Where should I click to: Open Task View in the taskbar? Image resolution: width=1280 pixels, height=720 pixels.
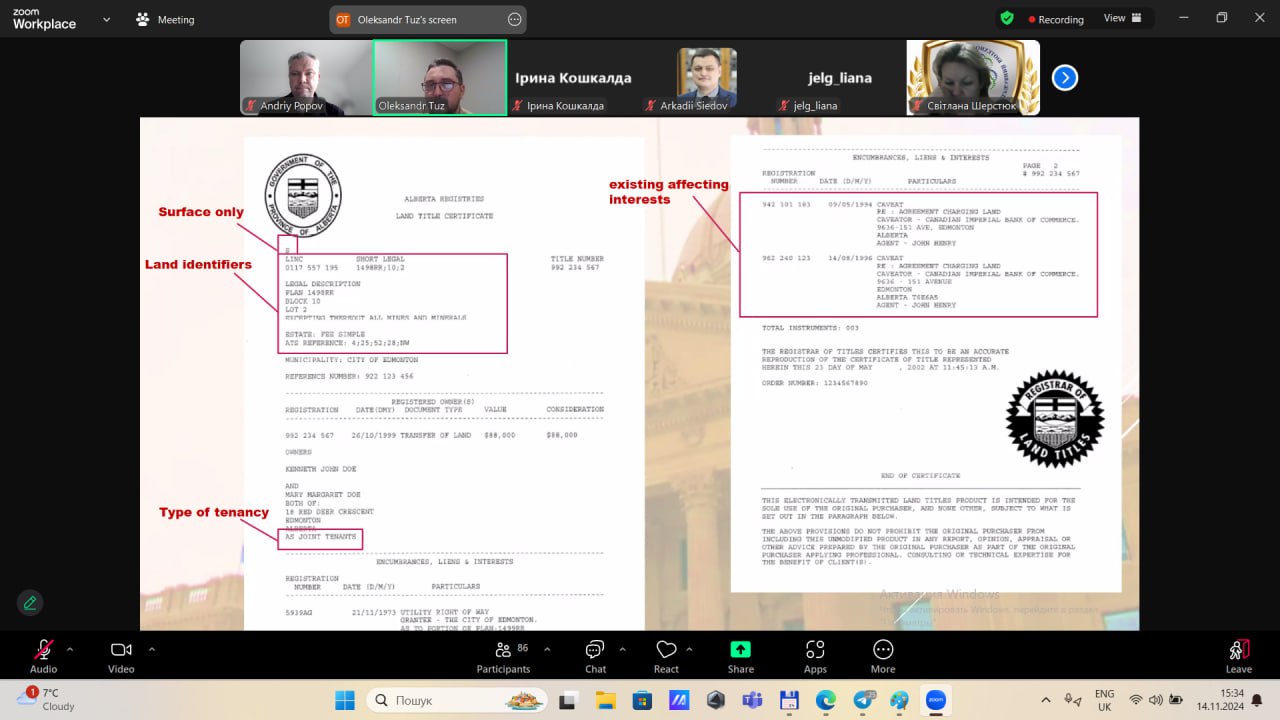568,699
